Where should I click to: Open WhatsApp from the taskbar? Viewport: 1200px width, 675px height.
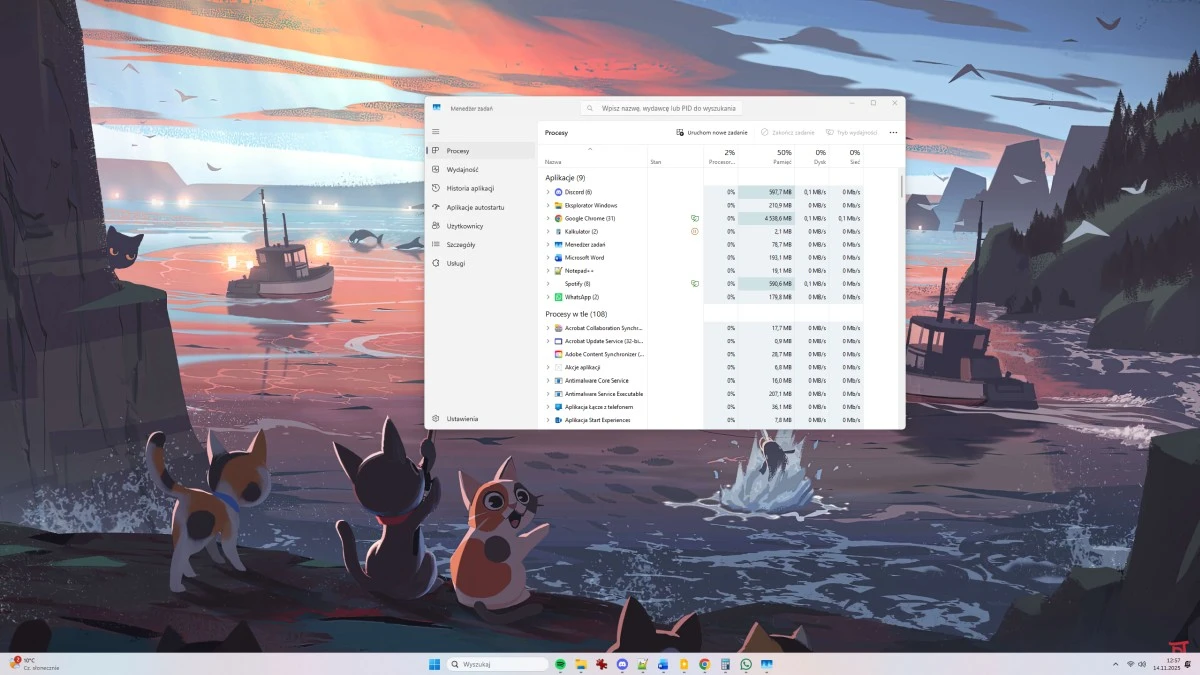(x=745, y=663)
